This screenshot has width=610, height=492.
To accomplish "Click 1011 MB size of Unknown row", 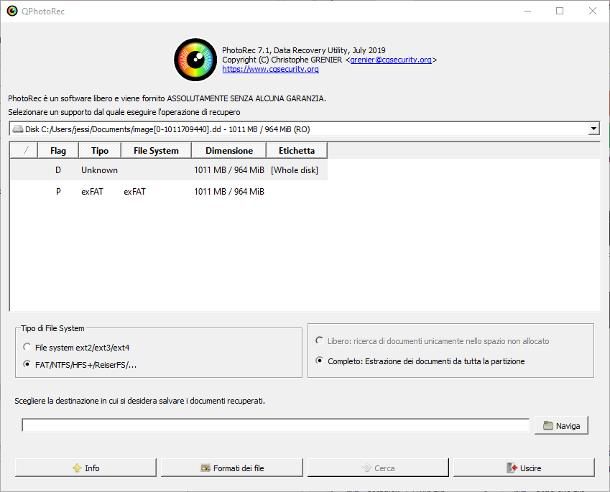I will click(229, 170).
